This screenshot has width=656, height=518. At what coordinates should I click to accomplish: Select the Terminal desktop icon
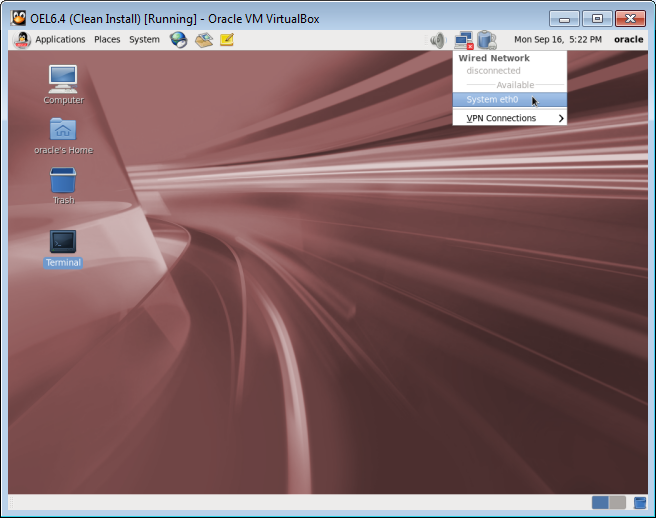click(63, 249)
